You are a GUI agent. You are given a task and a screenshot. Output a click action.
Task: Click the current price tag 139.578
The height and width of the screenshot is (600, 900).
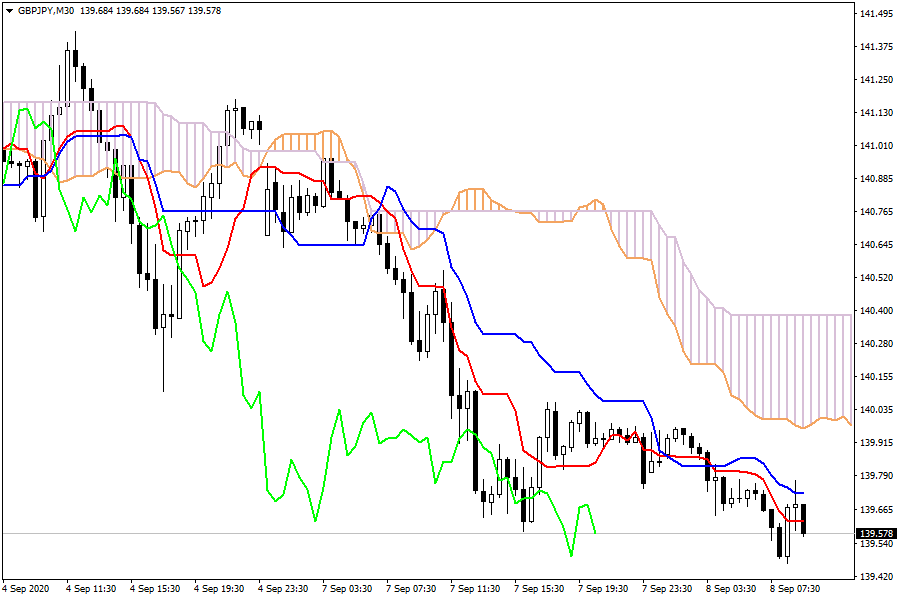[x=876, y=534]
